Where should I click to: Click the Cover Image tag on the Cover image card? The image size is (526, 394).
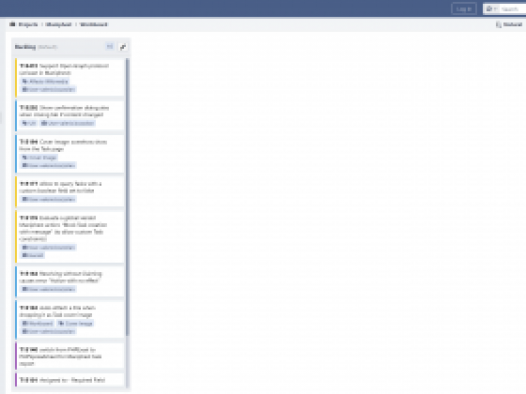tap(39, 158)
